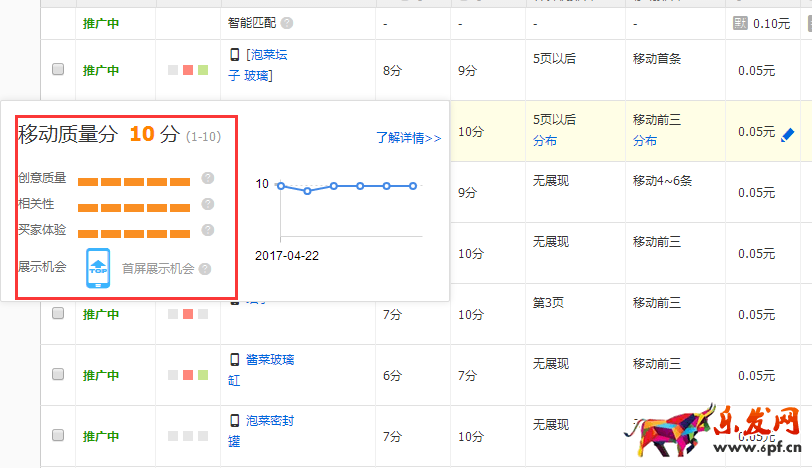Select the checkbox for 酱菜玻璃缸 row
812x468 pixels.
(58, 375)
